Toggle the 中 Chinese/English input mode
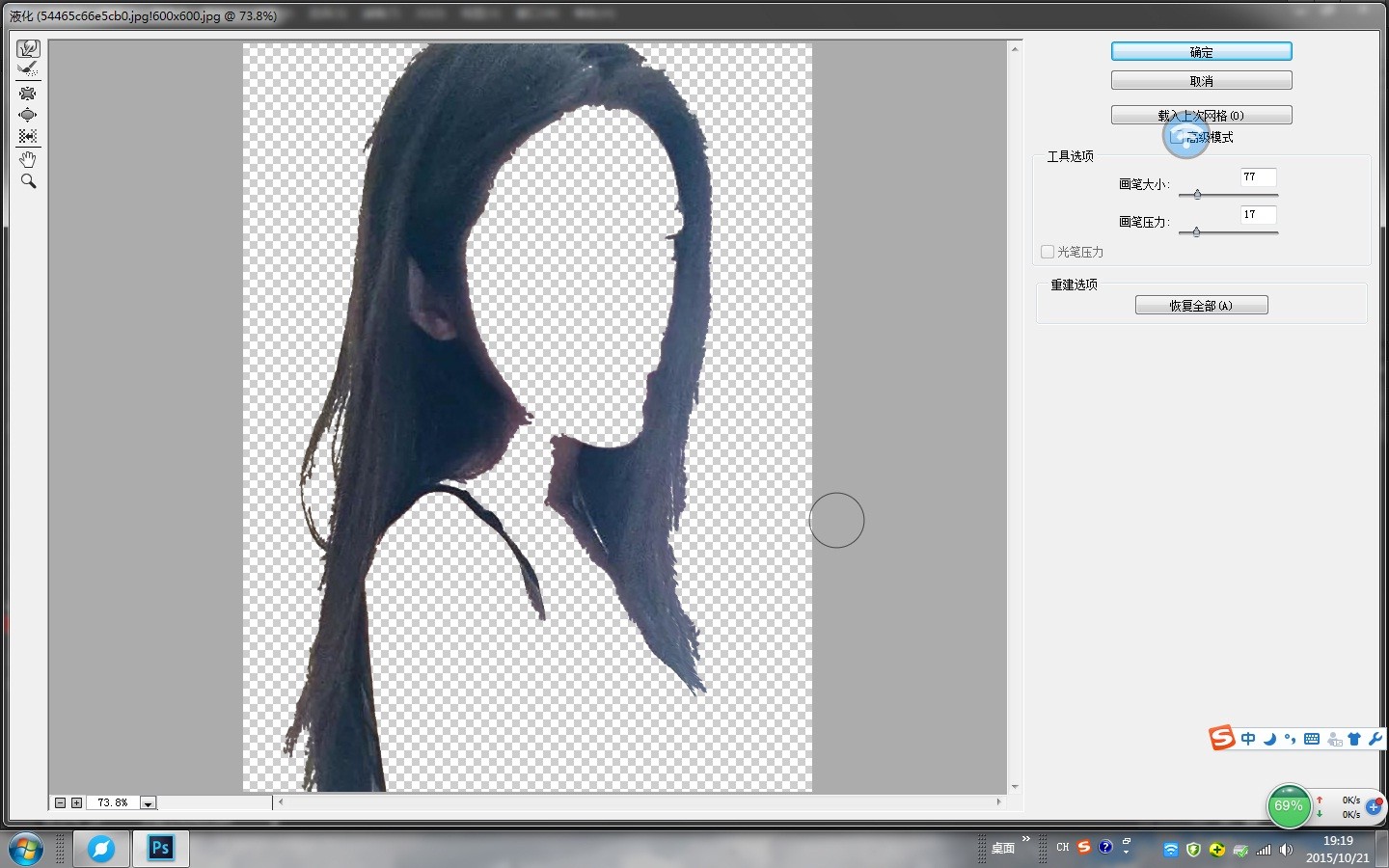This screenshot has width=1389, height=868. pyautogui.click(x=1248, y=739)
